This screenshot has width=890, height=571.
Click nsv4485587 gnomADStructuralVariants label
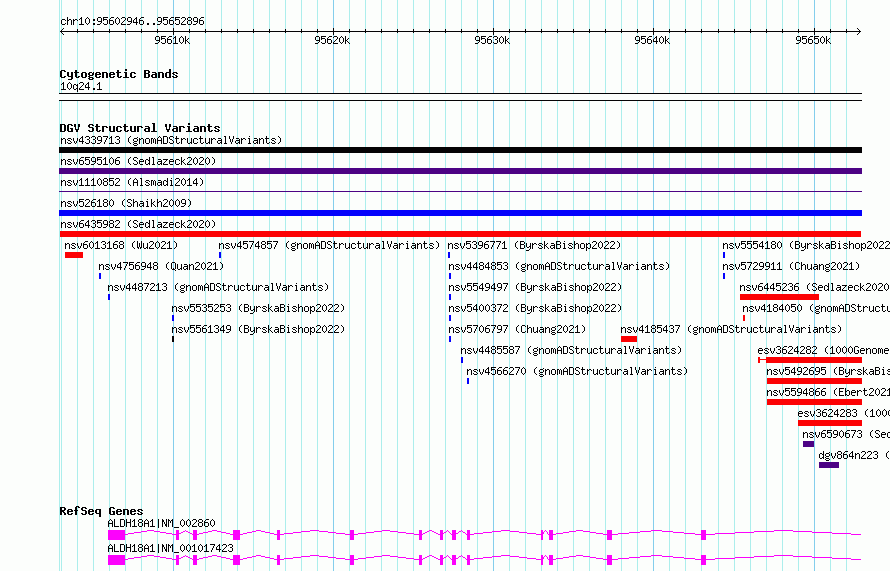(x=571, y=350)
